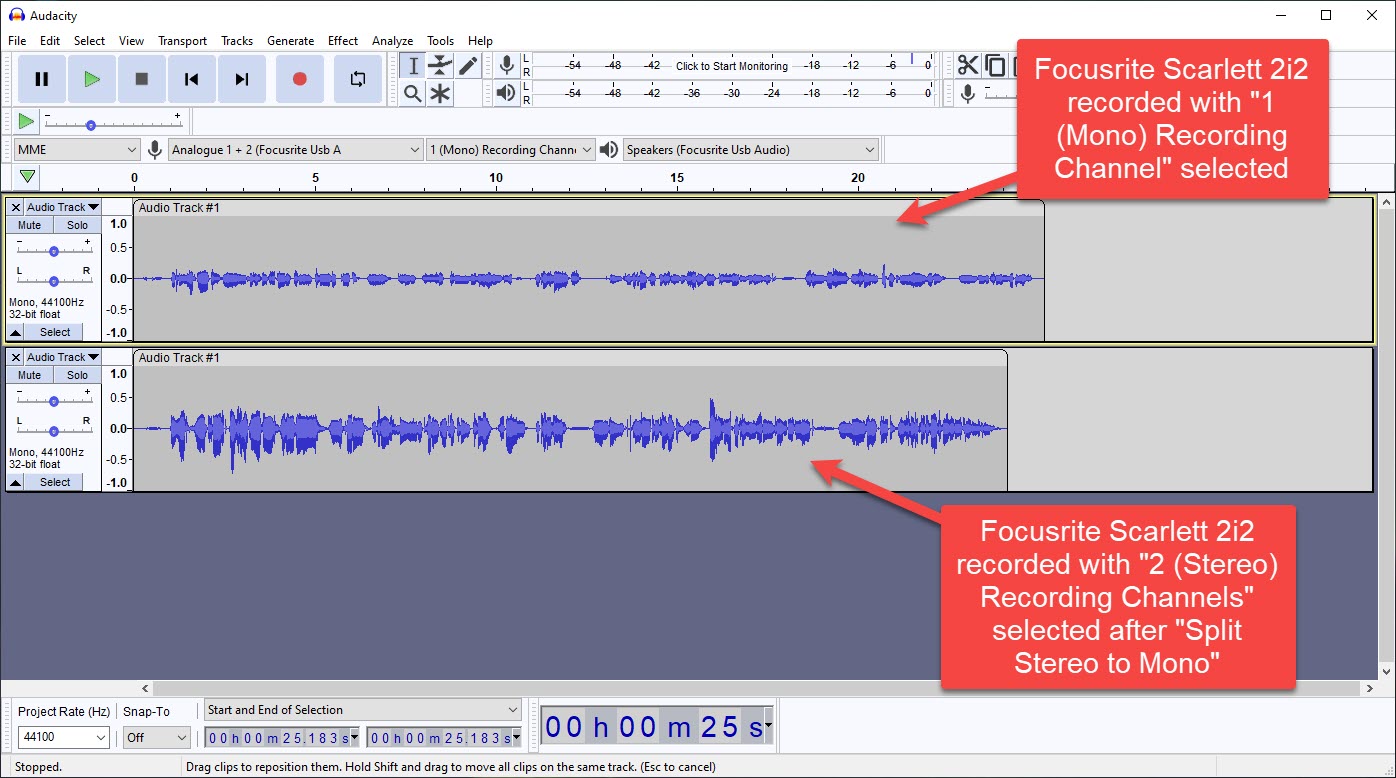The width and height of the screenshot is (1396, 778).
Task: Open the Transport menu
Action: click(183, 41)
